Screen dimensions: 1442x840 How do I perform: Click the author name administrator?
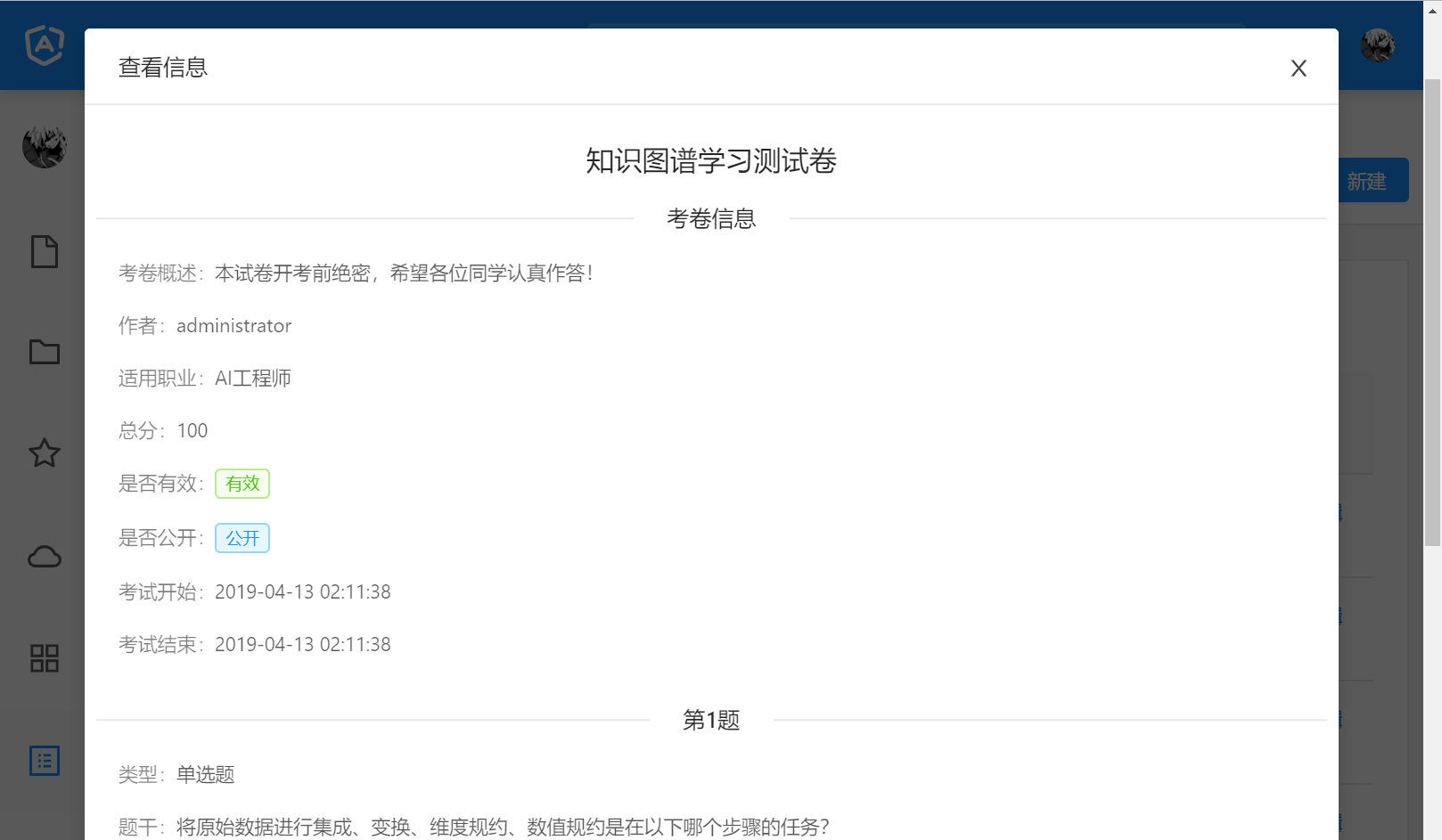click(234, 326)
